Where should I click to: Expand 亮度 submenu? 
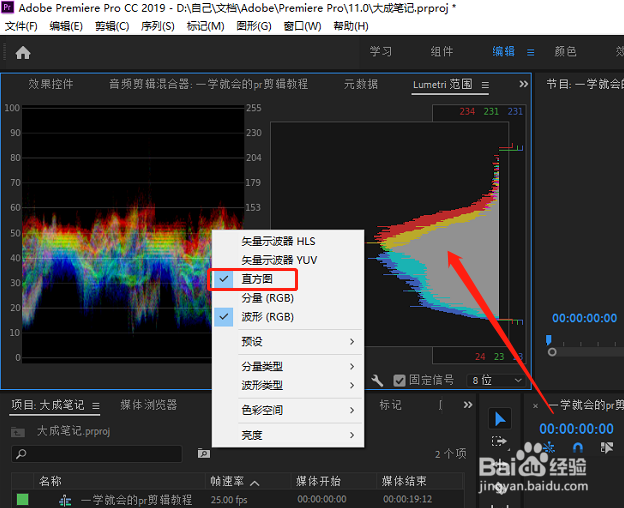[288, 435]
